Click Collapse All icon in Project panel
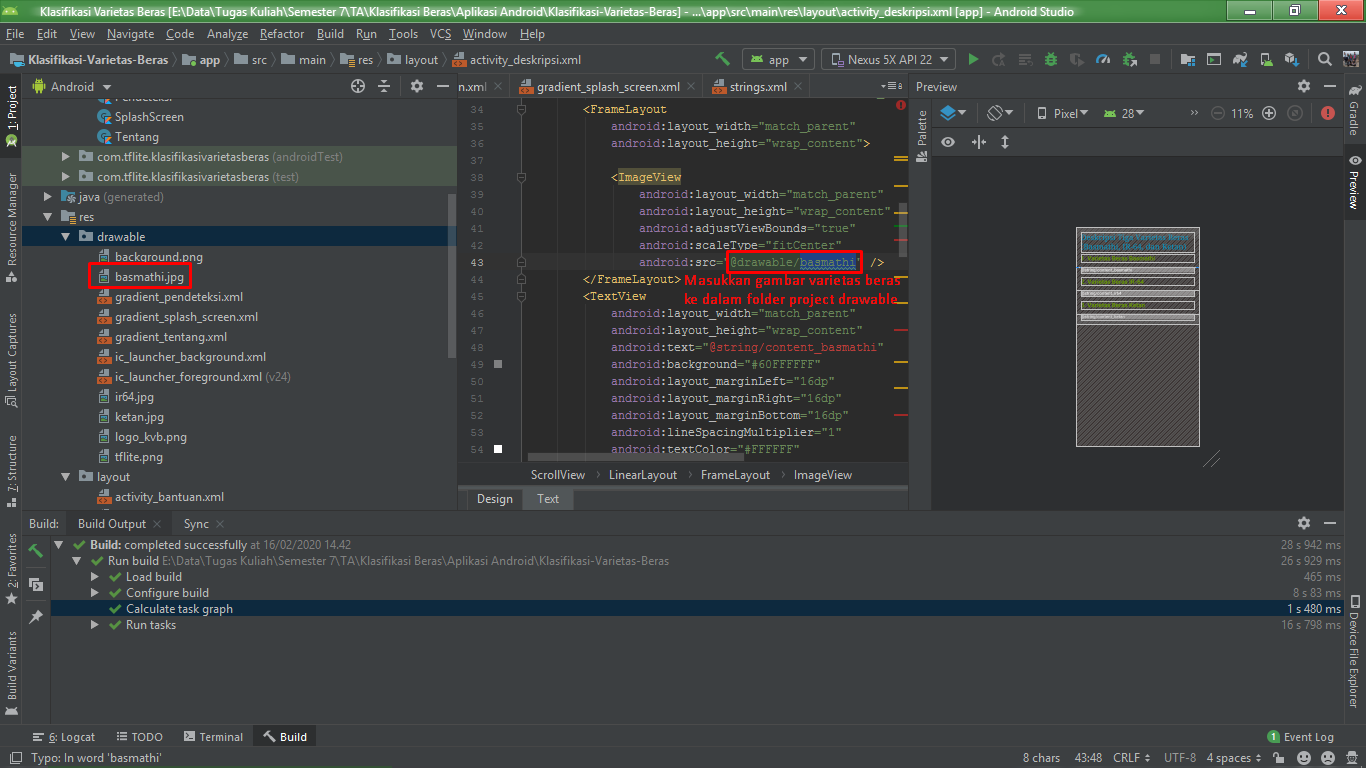Image resolution: width=1366 pixels, height=768 pixels. pyautogui.click(x=384, y=87)
